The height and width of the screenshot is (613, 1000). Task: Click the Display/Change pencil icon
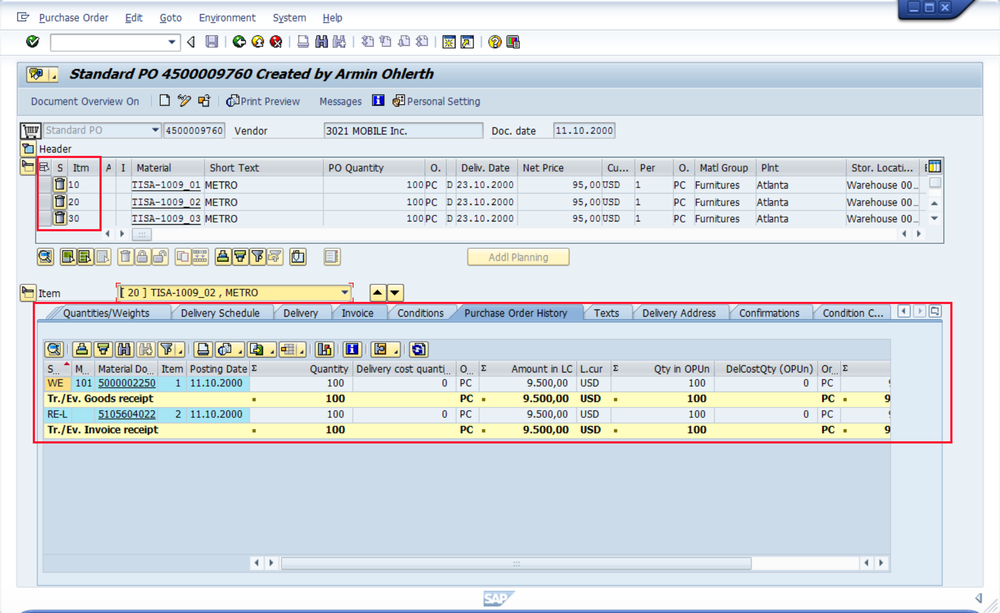pyautogui.click(x=184, y=100)
